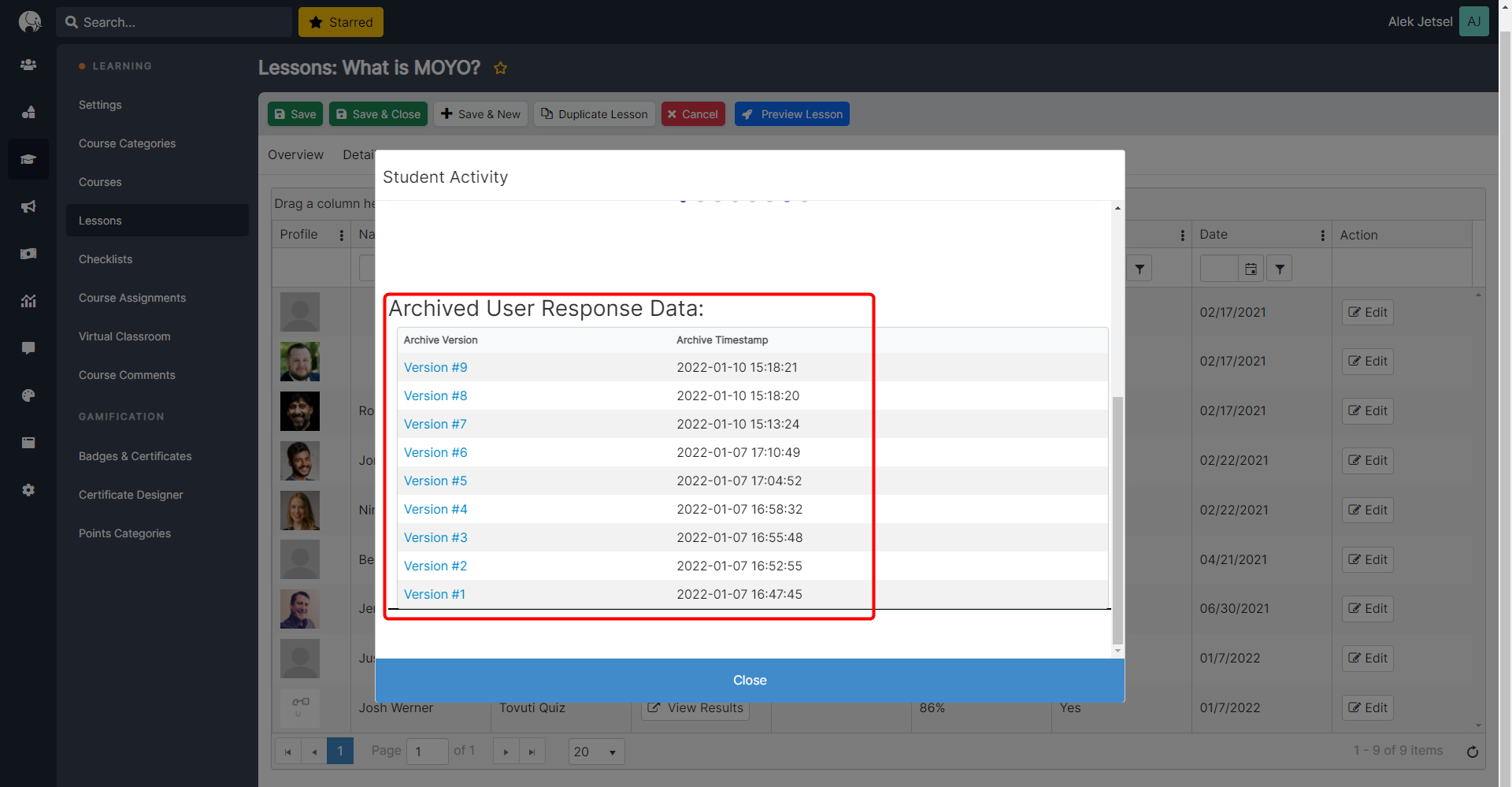Image resolution: width=1512 pixels, height=787 pixels.
Task: Open archived Version #4 link
Action: tap(435, 509)
